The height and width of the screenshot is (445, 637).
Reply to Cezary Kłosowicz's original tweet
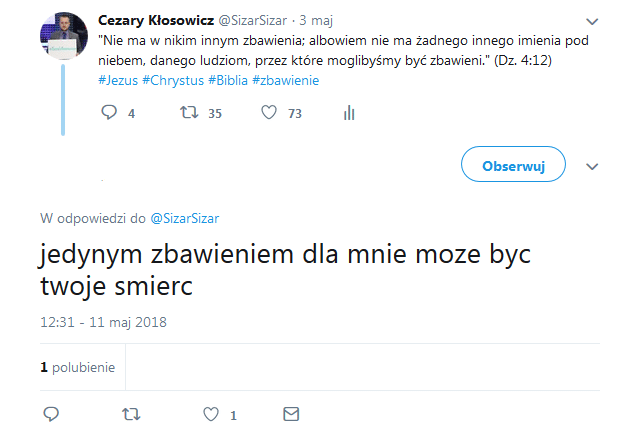coord(110,114)
